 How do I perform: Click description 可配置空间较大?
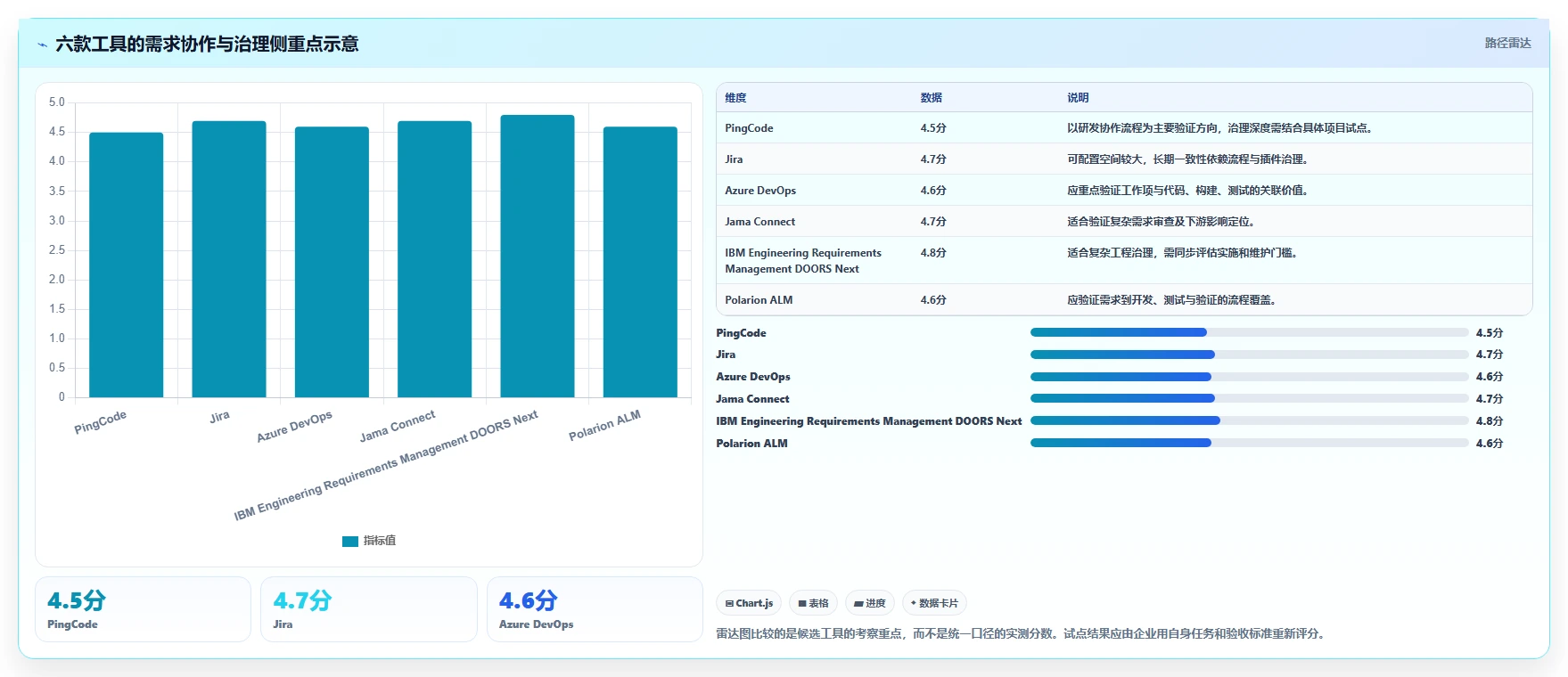[1189, 159]
